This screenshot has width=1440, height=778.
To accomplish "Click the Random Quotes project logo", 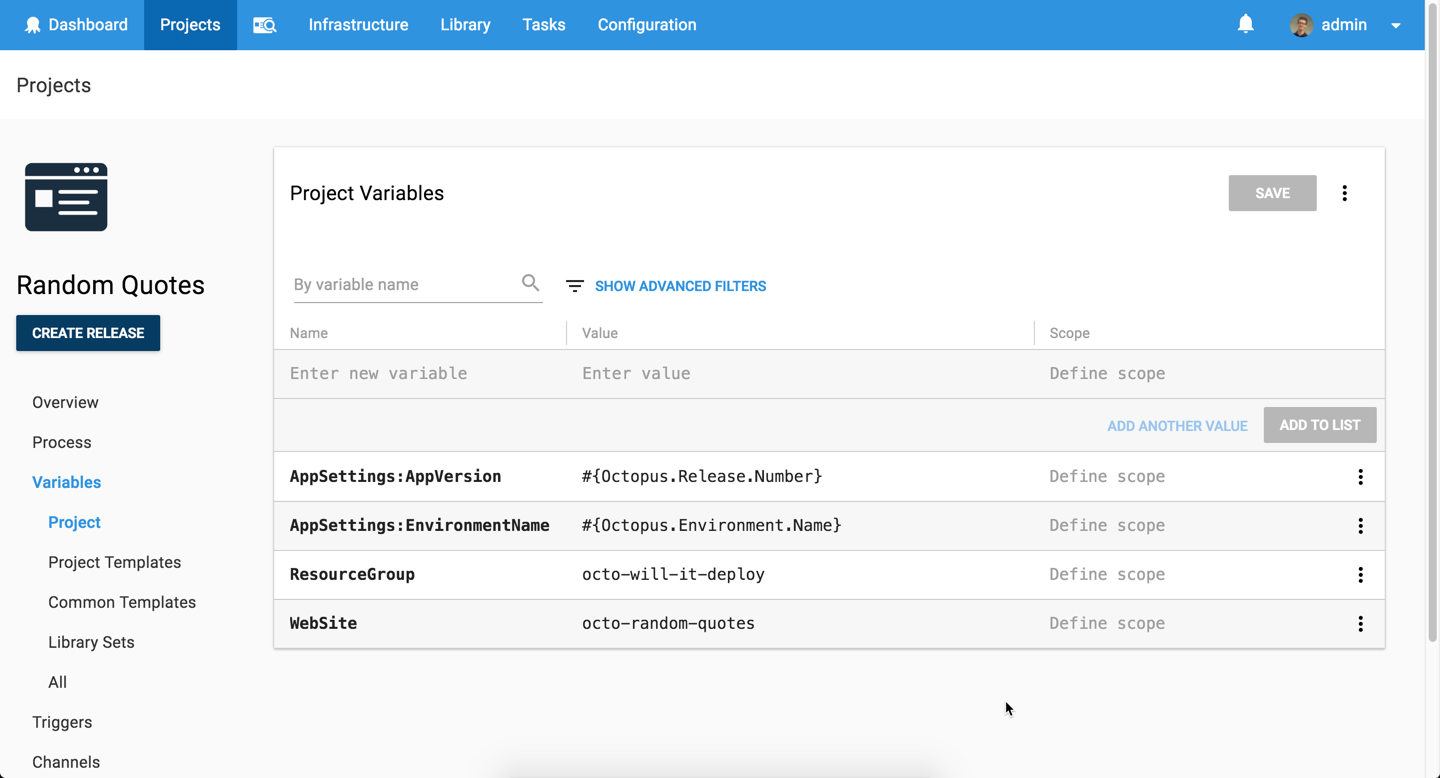I will [x=66, y=196].
